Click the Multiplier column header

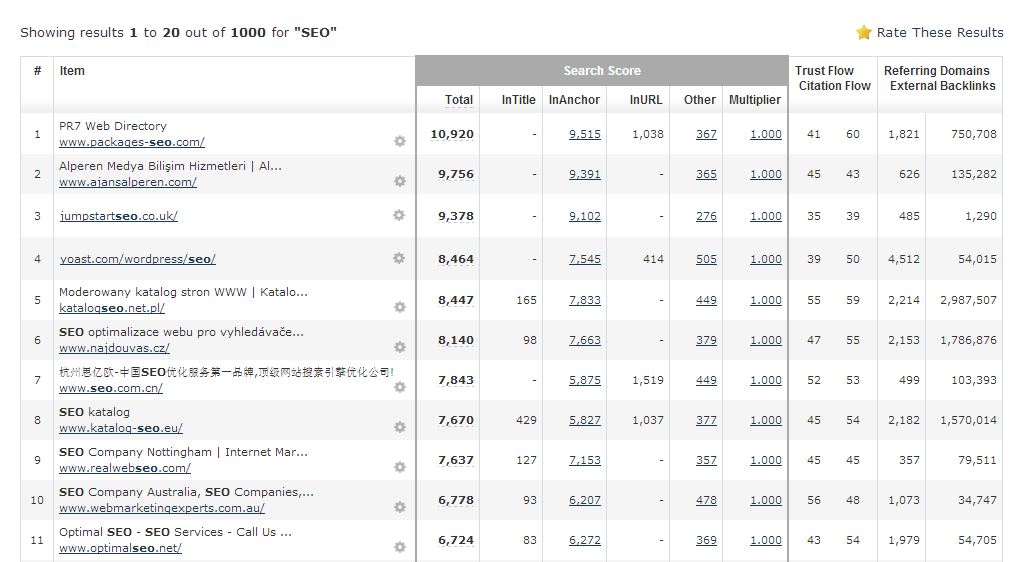point(754,100)
